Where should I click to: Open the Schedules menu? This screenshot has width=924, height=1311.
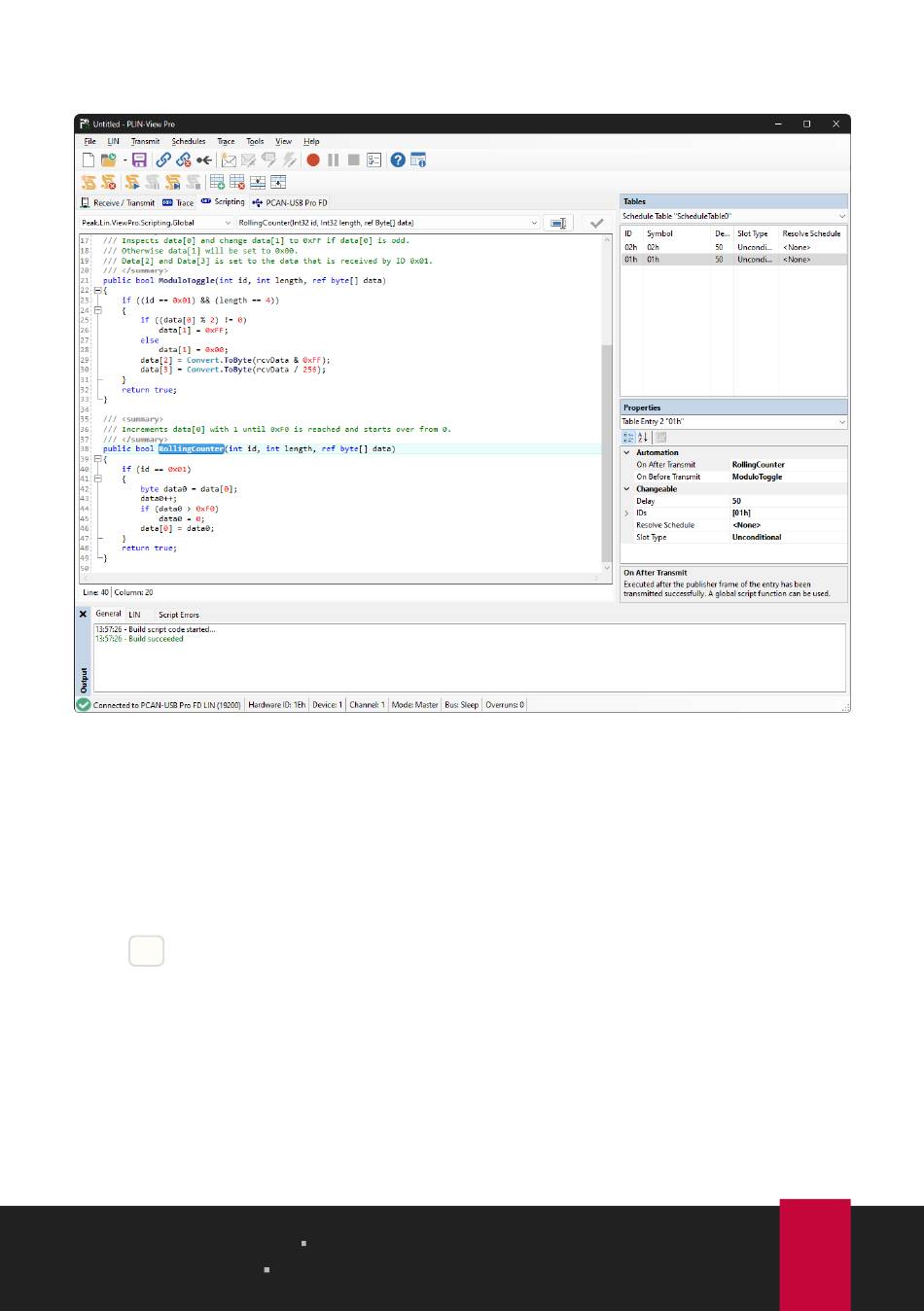coord(189,141)
